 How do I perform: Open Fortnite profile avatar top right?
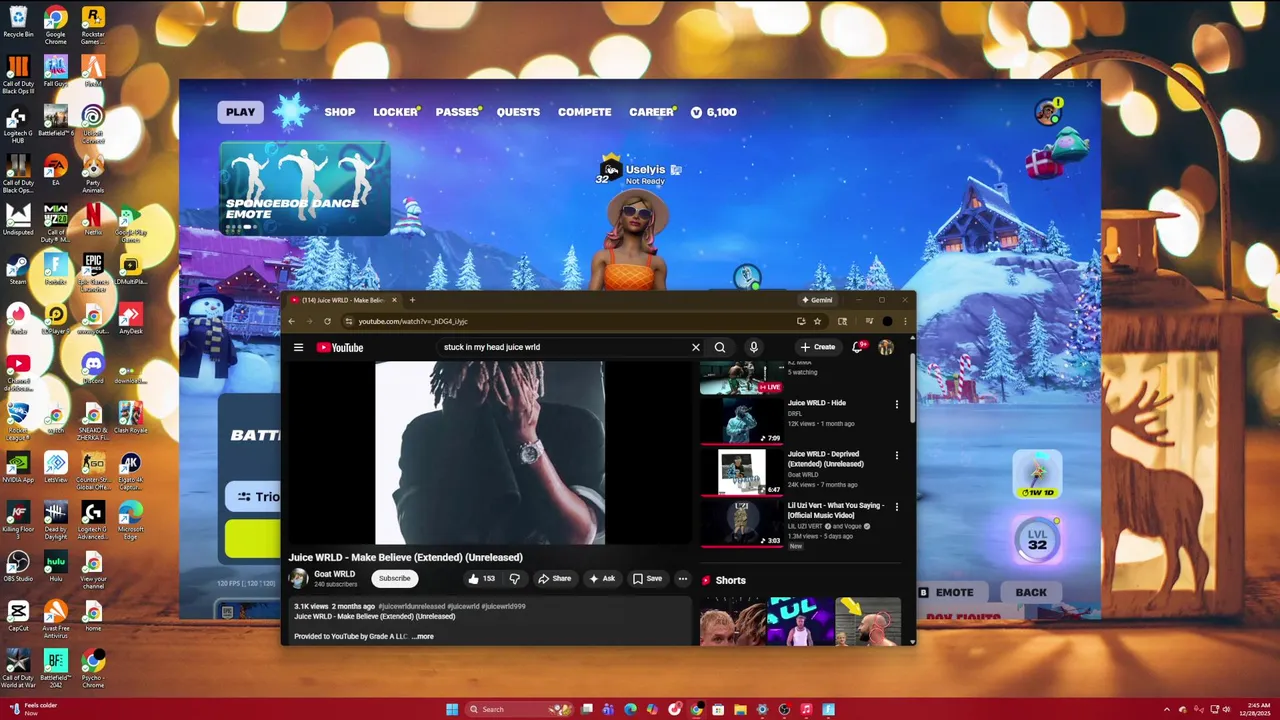[x=1047, y=112]
